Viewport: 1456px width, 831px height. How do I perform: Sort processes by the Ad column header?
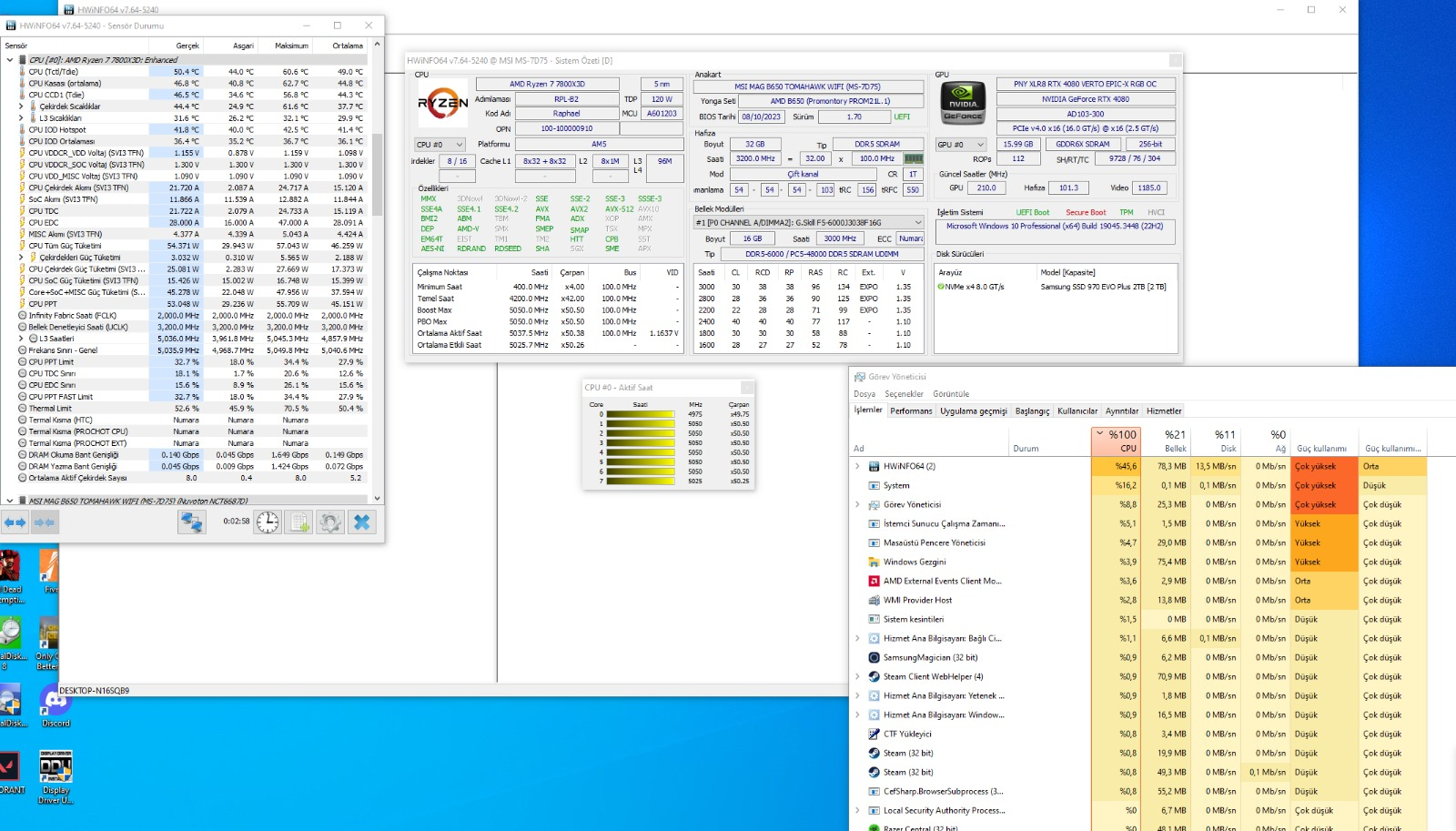tap(930, 441)
